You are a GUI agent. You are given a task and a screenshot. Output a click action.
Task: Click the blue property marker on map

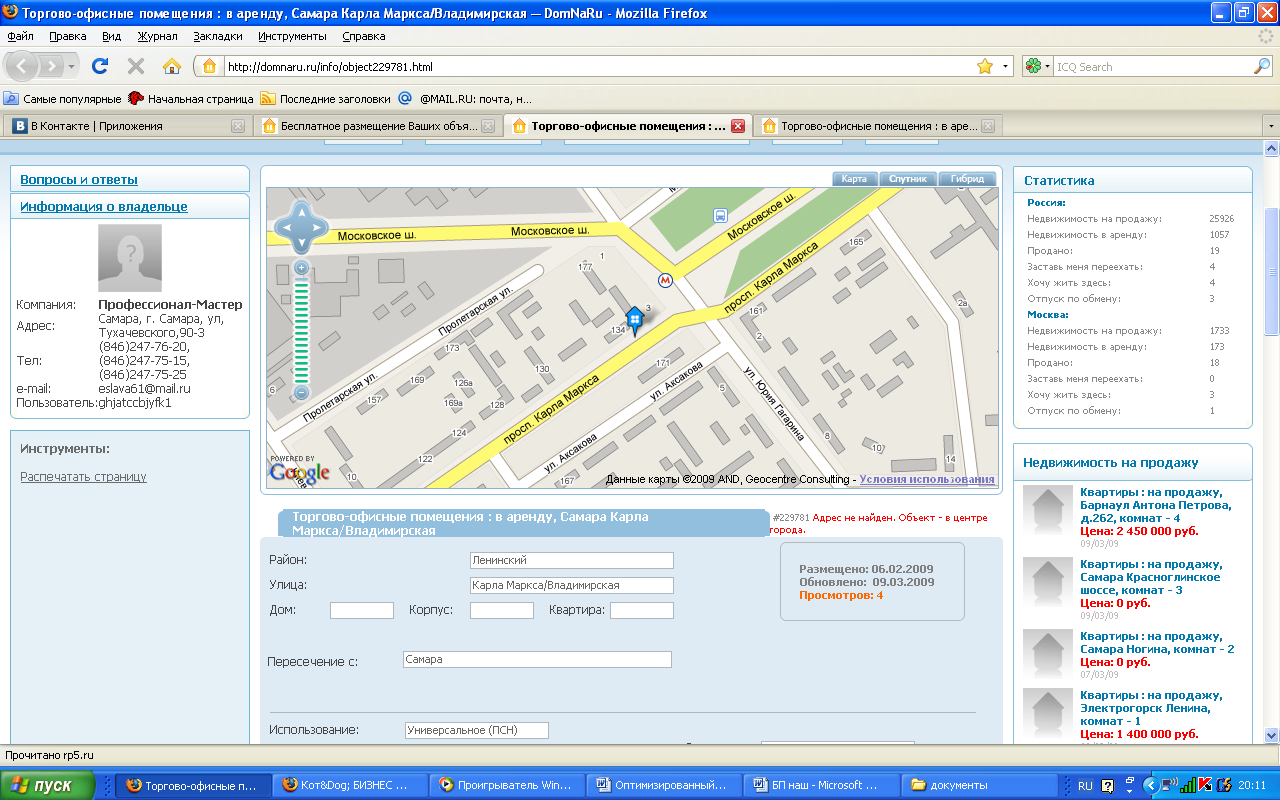tap(633, 321)
